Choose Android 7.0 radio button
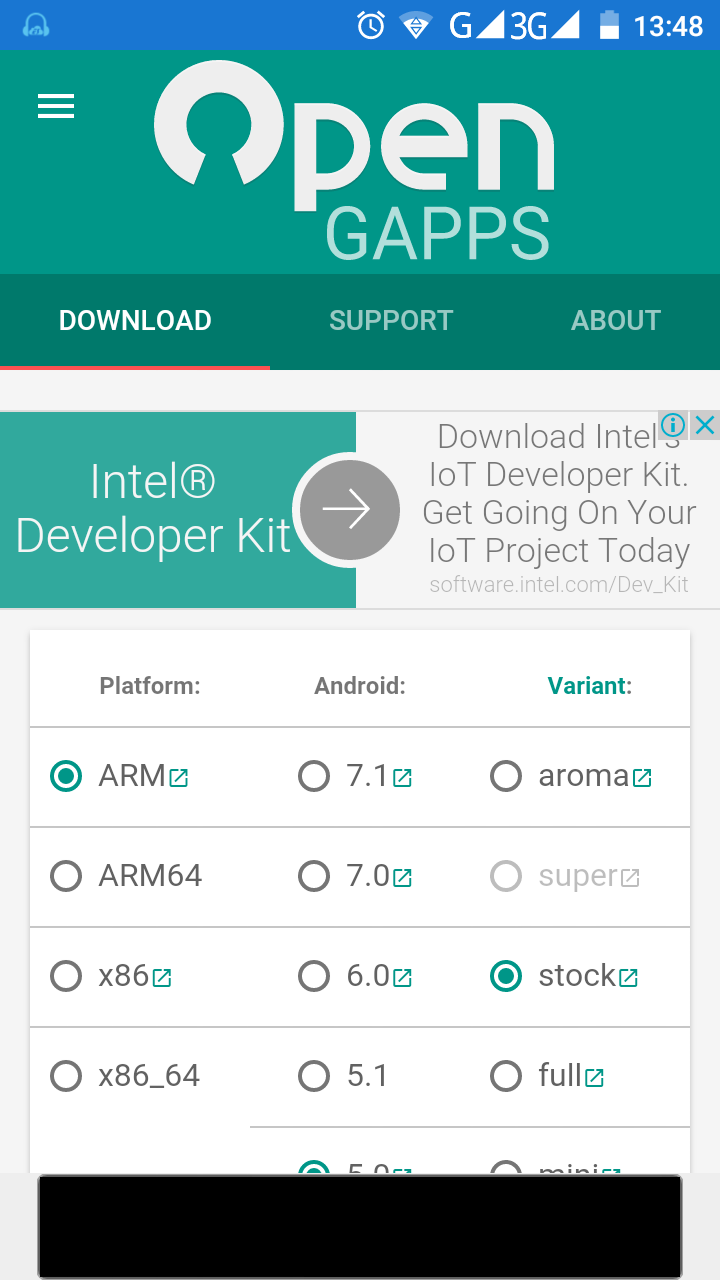The image size is (720, 1280). [314, 876]
